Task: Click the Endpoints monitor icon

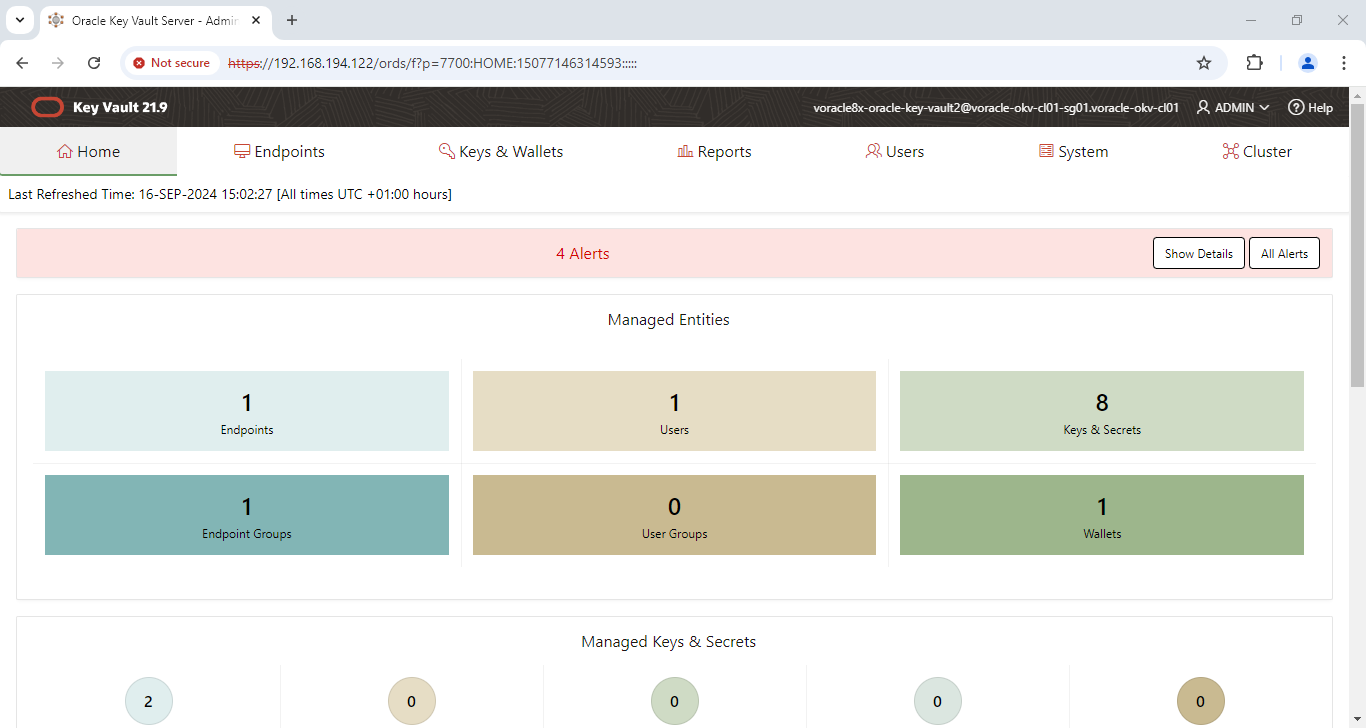Action: point(242,152)
